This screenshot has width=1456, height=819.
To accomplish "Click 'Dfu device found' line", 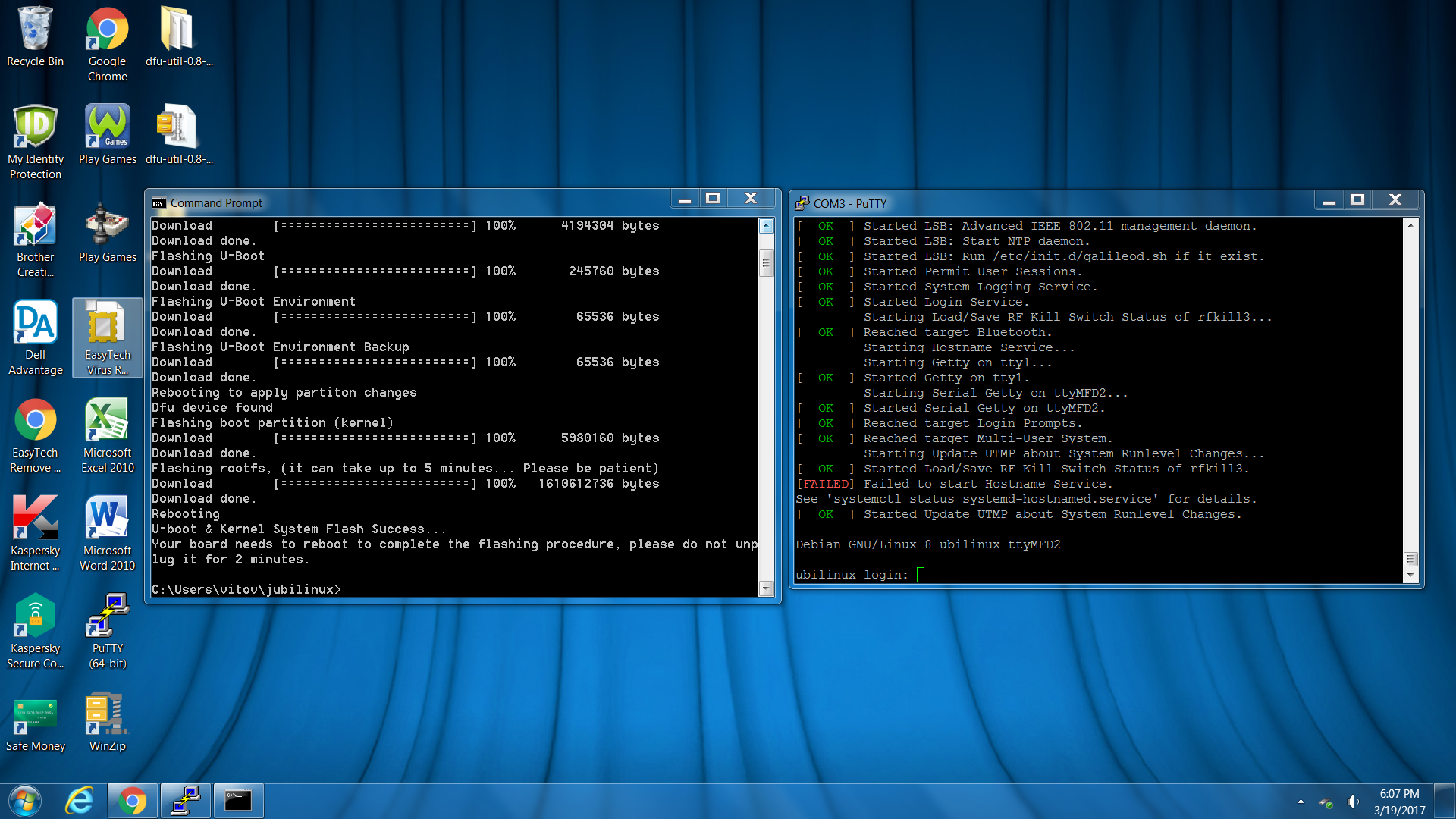I will pyautogui.click(x=212, y=407).
